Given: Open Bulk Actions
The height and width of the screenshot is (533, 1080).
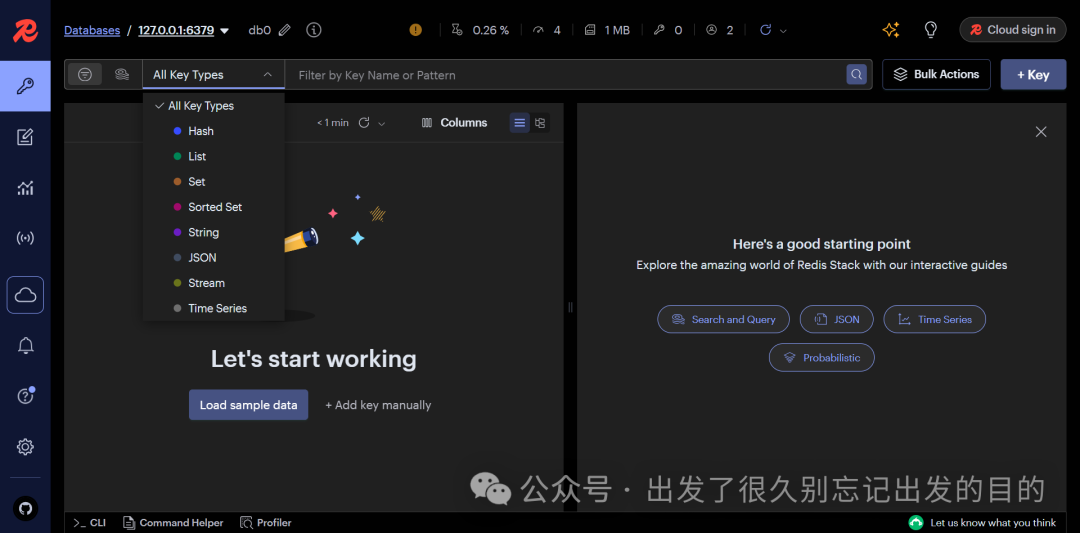Looking at the screenshot, I should tap(936, 74).
